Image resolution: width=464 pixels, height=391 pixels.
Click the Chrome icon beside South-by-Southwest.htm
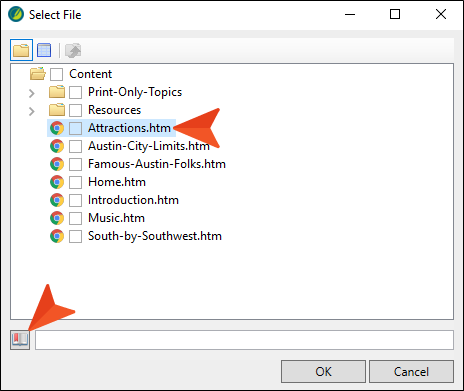[57, 236]
